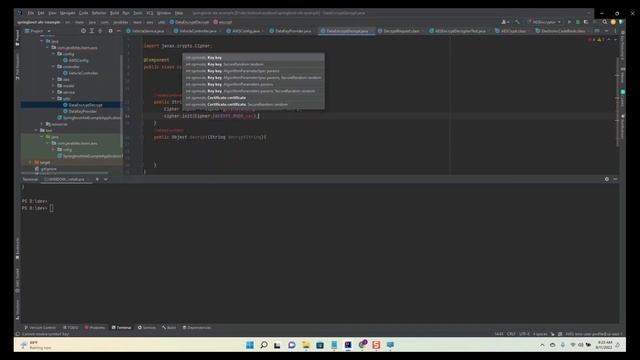
Task: Open the run configuration dropdown
Action: 545,22
